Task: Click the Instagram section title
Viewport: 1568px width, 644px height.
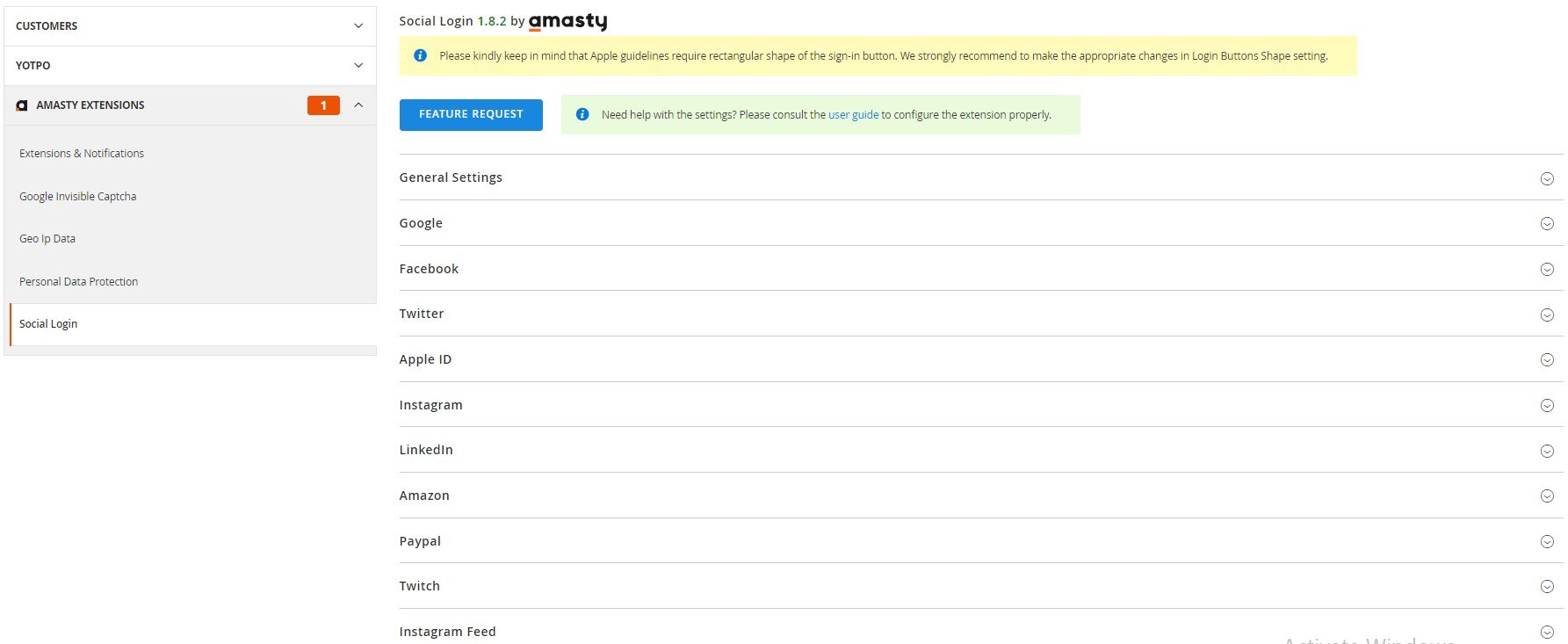Action: click(430, 405)
